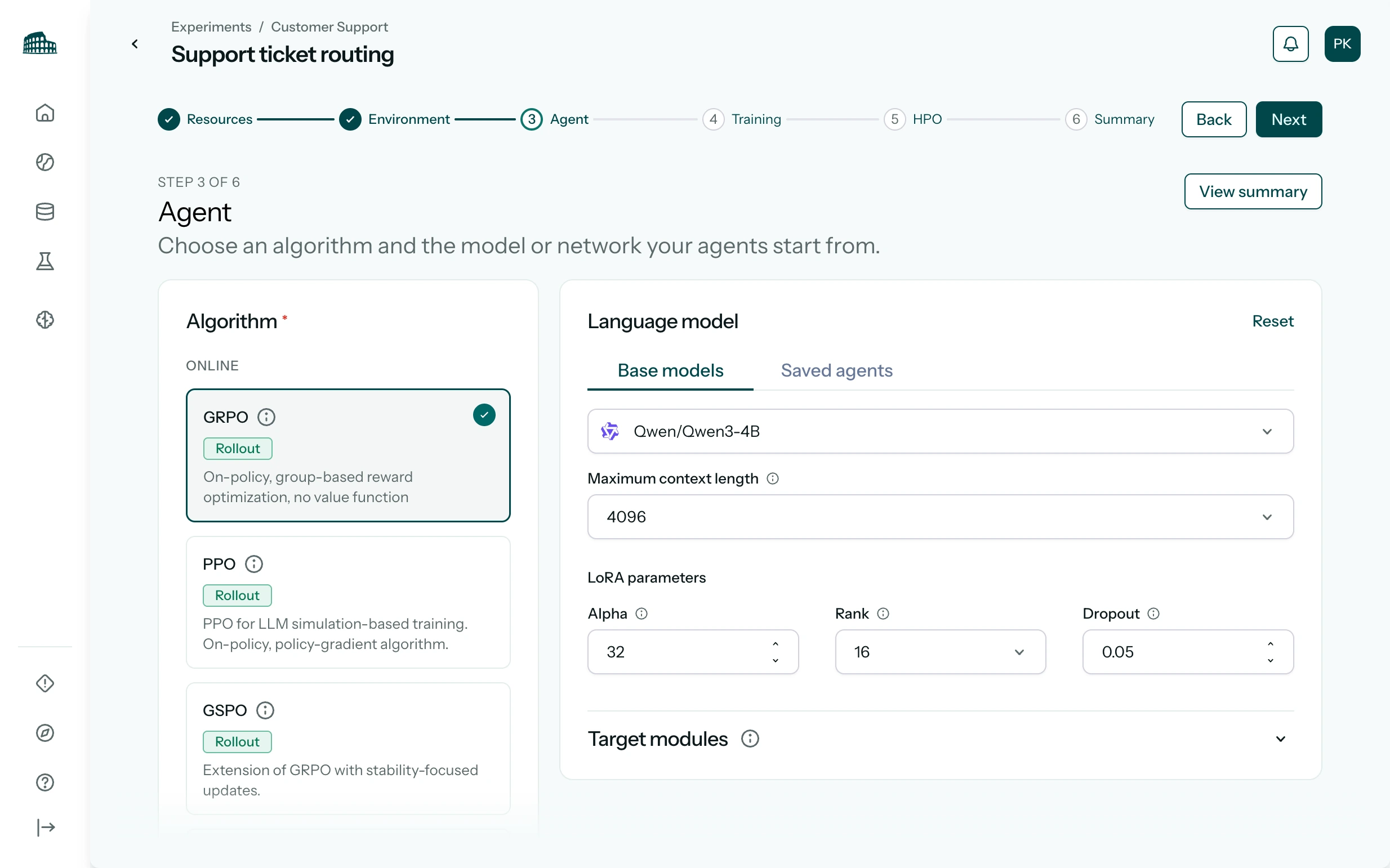Open the experiments flask icon in sidebar
This screenshot has width=1390, height=868.
pyautogui.click(x=45, y=261)
